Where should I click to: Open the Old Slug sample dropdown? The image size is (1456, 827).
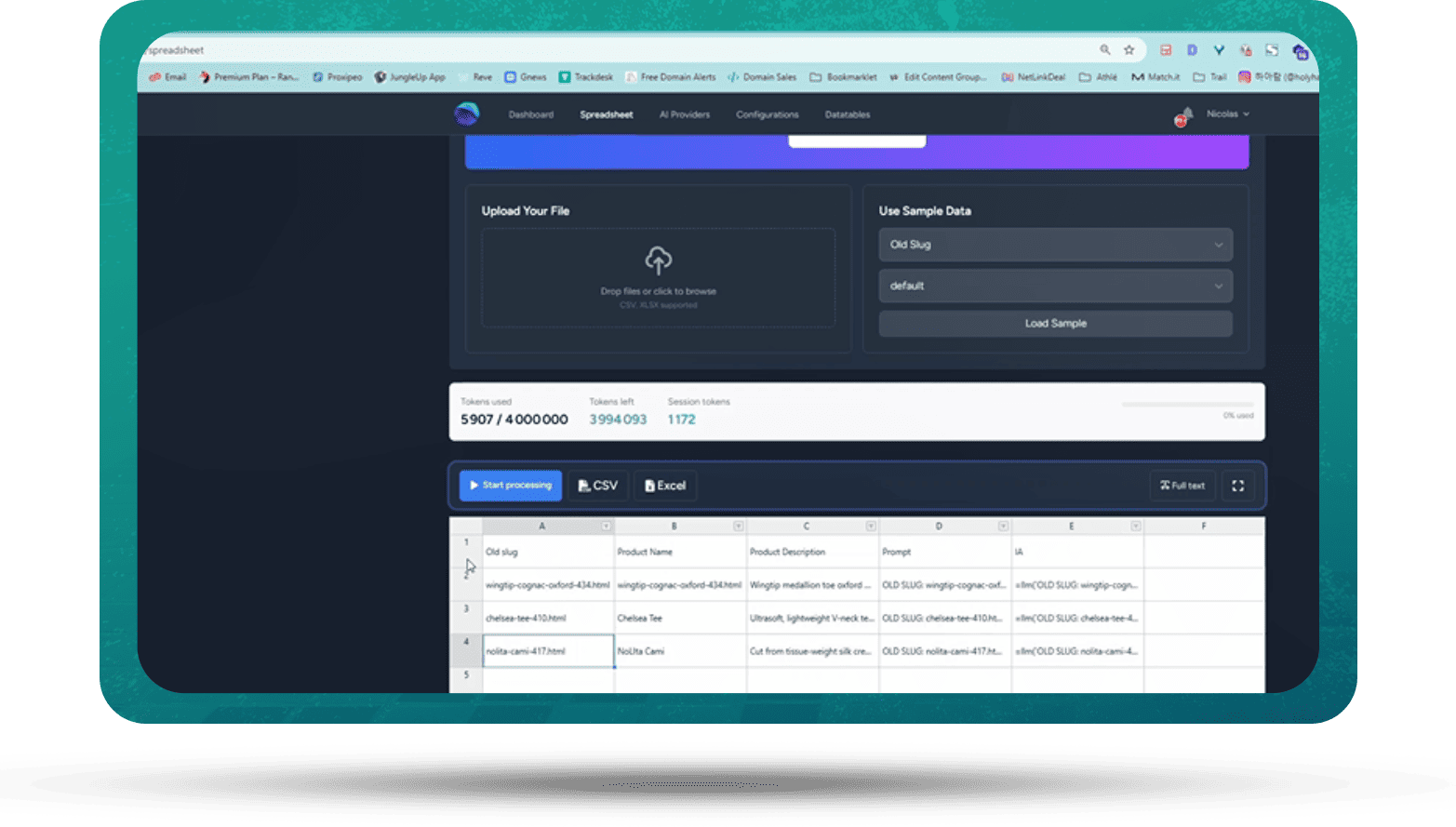(1055, 245)
